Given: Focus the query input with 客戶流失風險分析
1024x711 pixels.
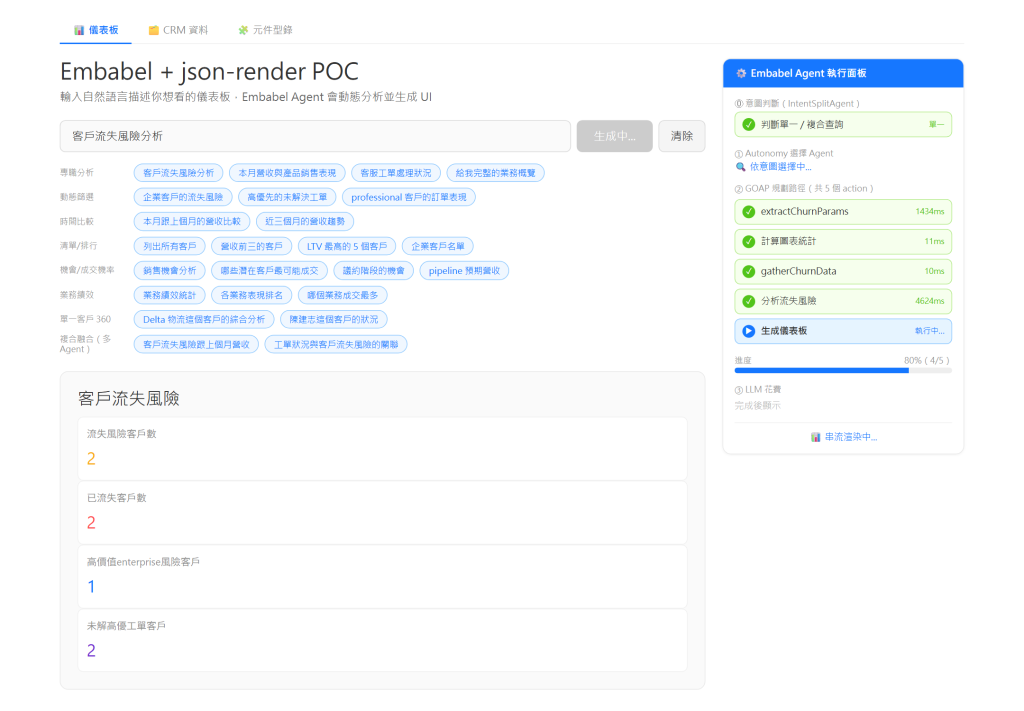Looking at the screenshot, I should pyautogui.click(x=315, y=136).
